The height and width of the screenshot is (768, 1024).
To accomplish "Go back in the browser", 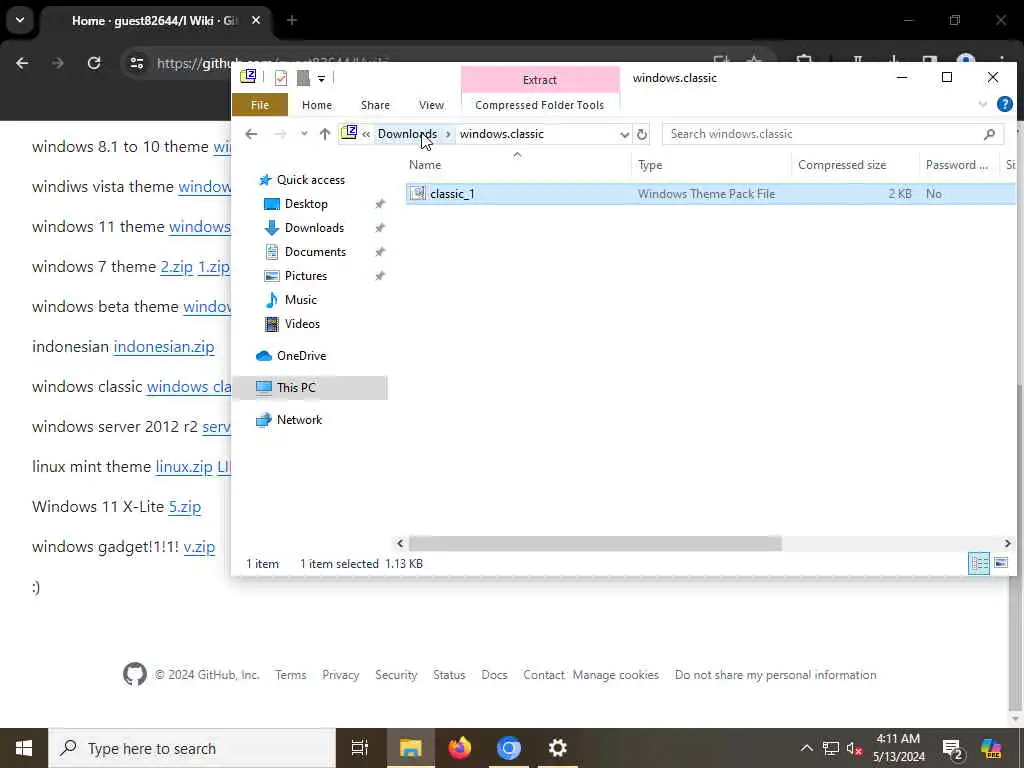I will pos(22,63).
